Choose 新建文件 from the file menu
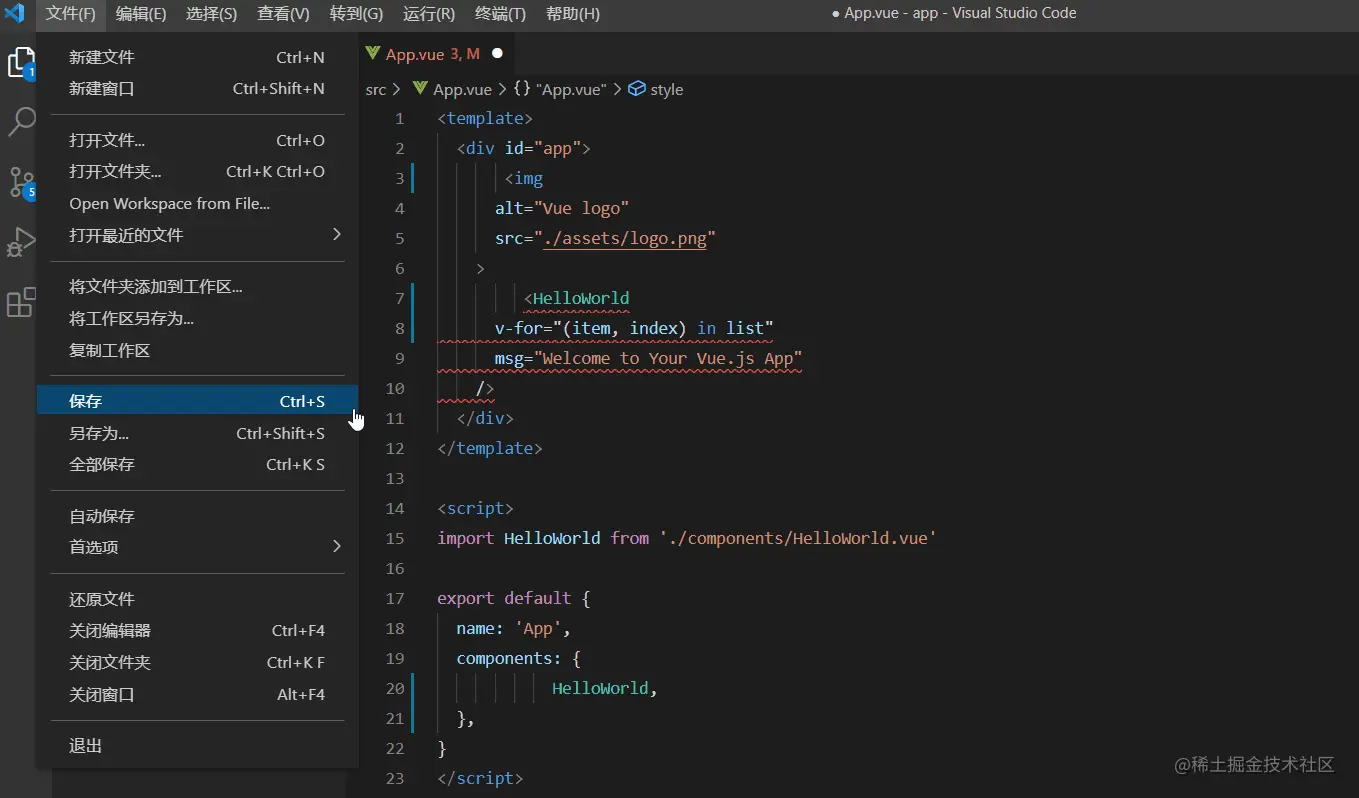Viewport: 1359px width, 798px height. 197,58
